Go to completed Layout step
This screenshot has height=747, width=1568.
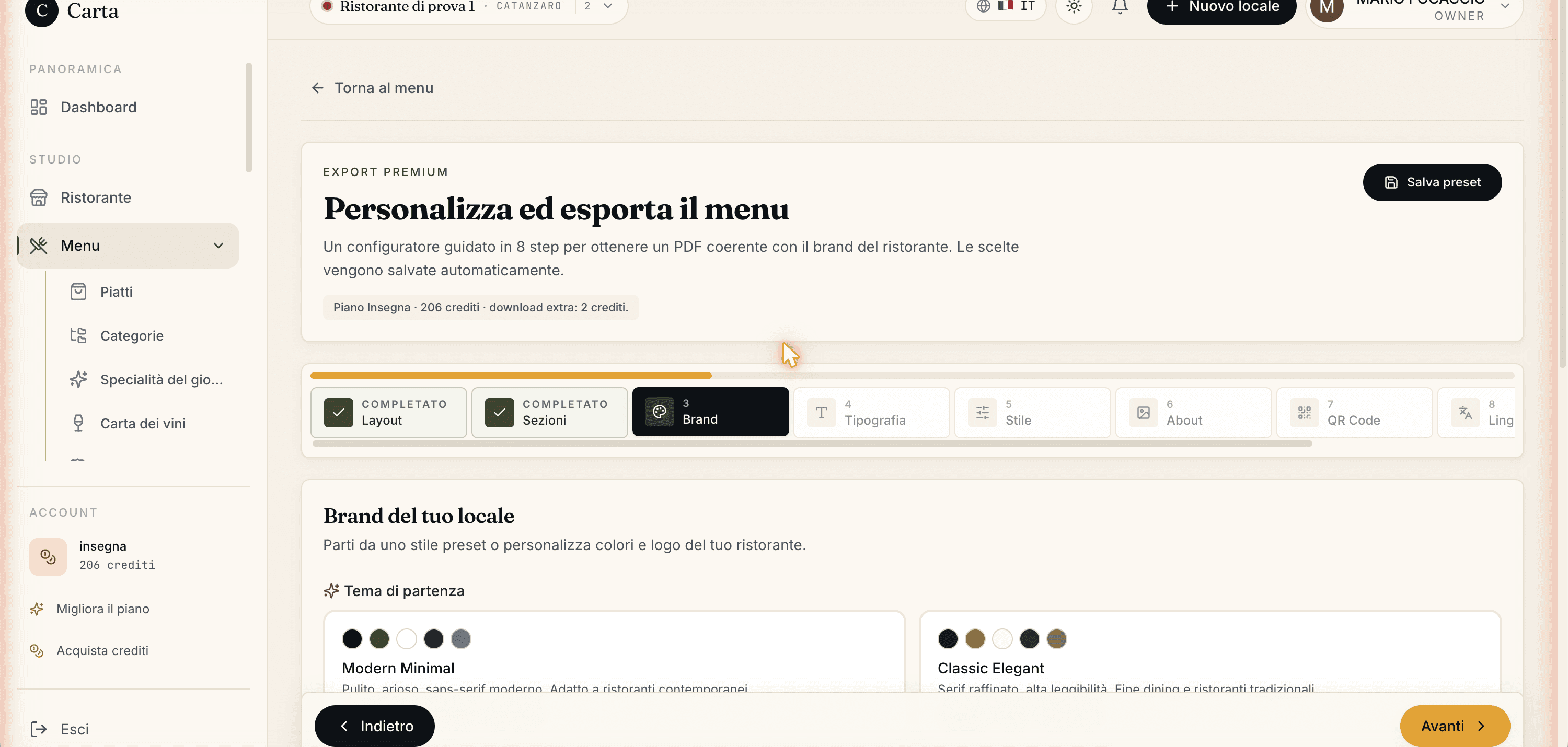click(x=388, y=413)
